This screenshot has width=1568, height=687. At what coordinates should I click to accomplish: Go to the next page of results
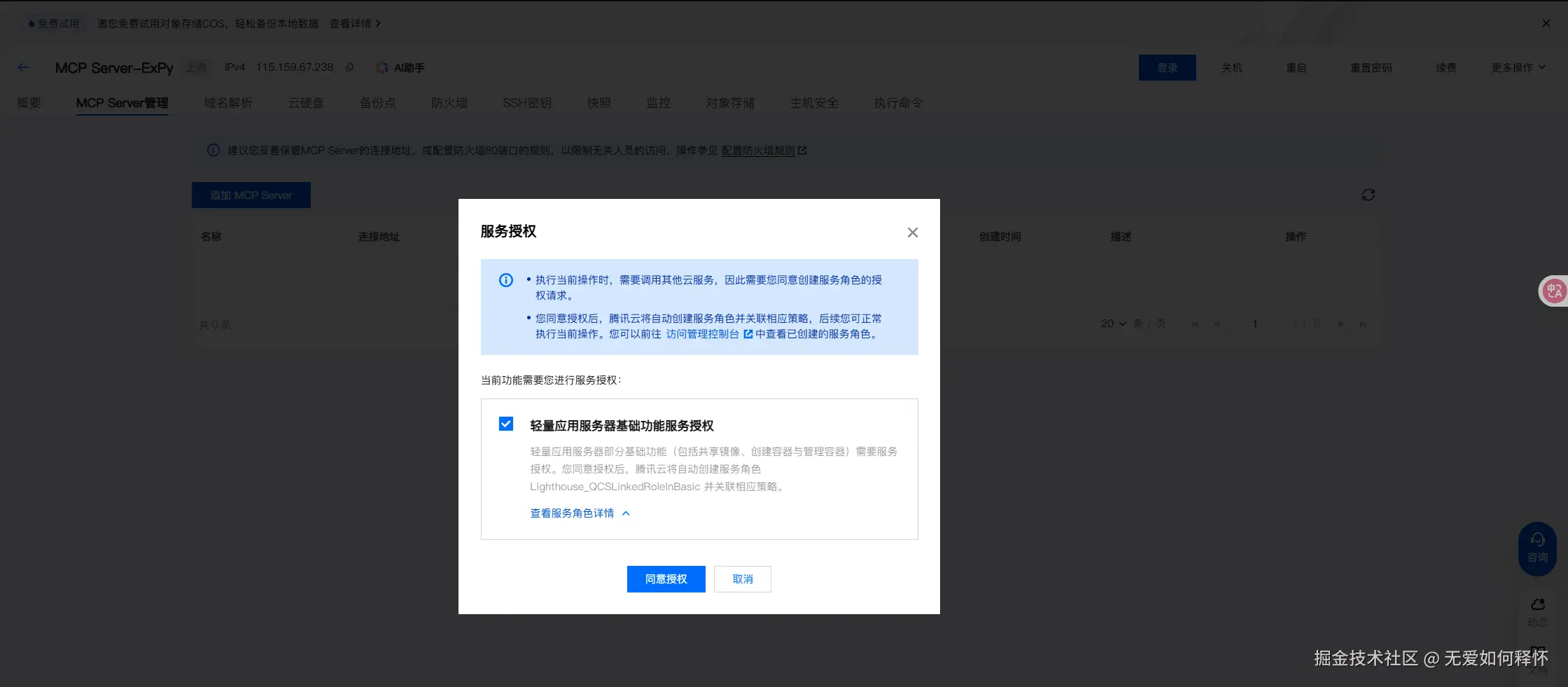pyautogui.click(x=1340, y=324)
